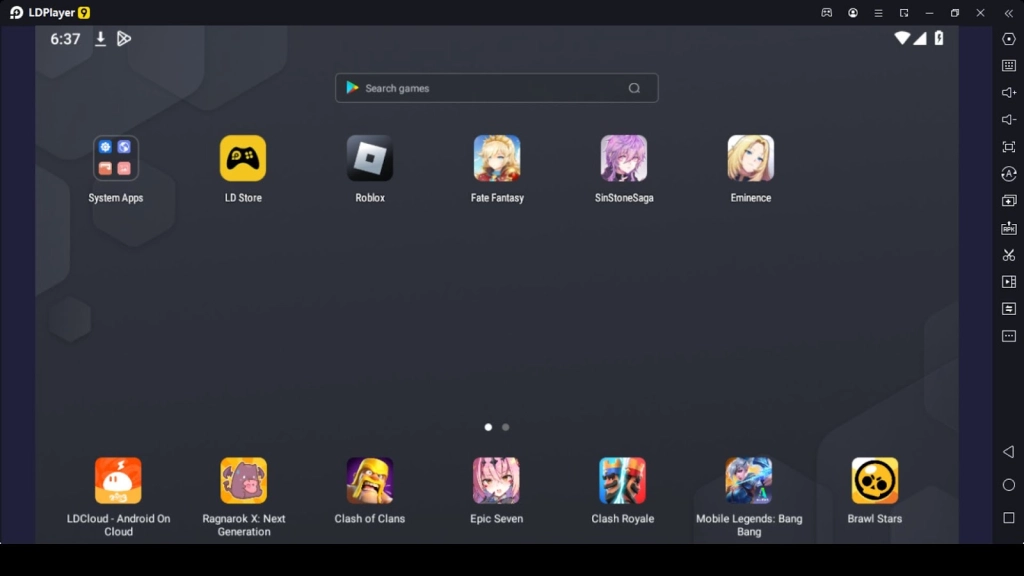Install APK using sidebar APK icon
Screen dimensions: 1024x576
(x=1009, y=228)
